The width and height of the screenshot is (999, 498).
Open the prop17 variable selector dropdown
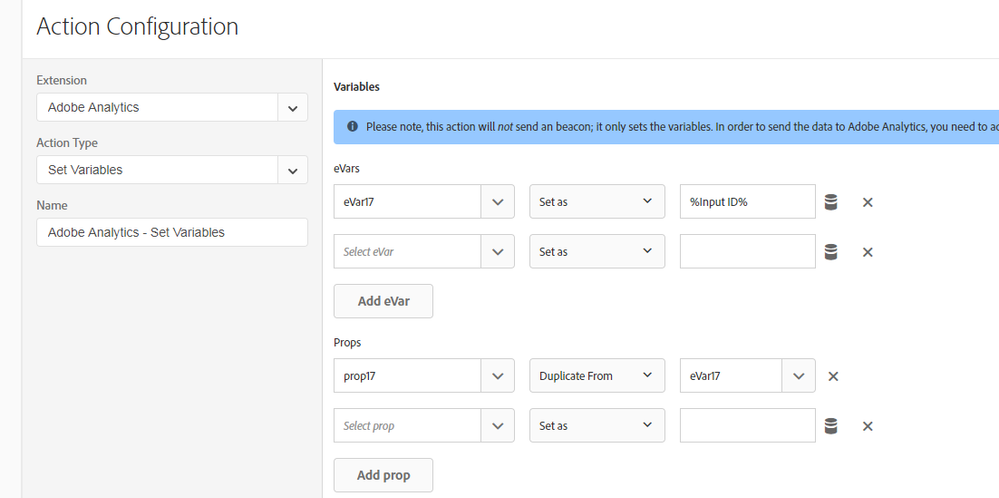pos(498,376)
